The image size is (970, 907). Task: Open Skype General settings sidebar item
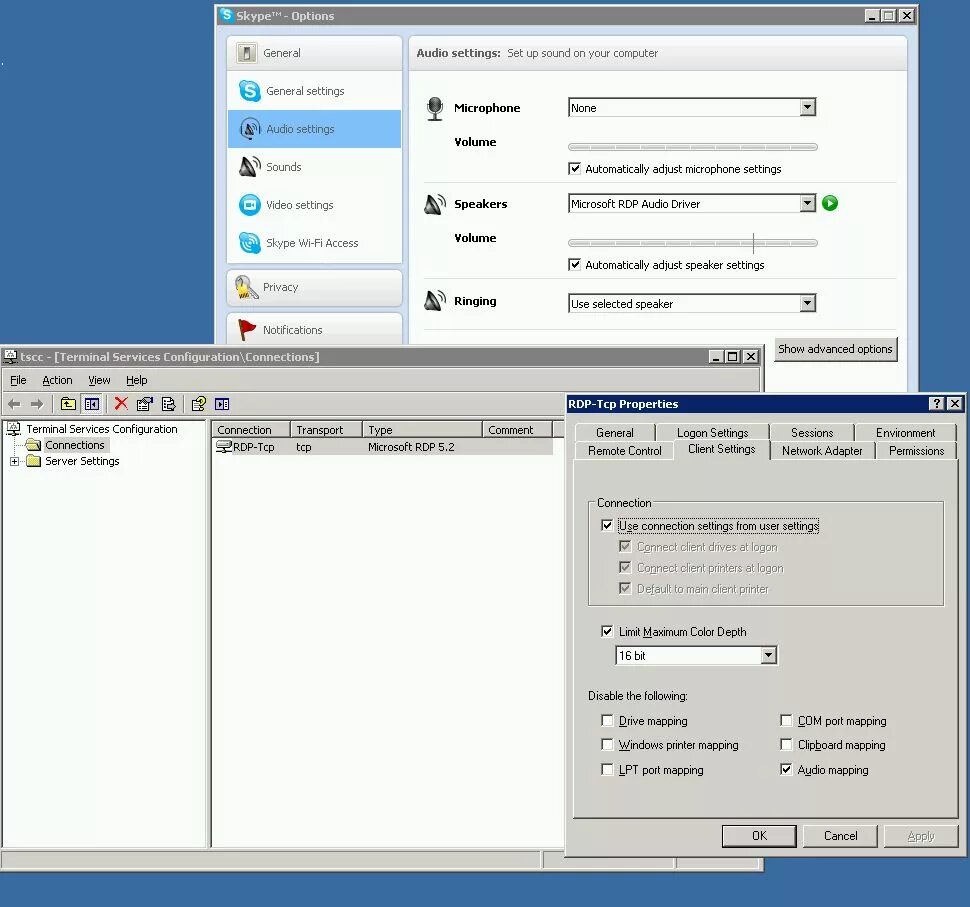tap(314, 91)
